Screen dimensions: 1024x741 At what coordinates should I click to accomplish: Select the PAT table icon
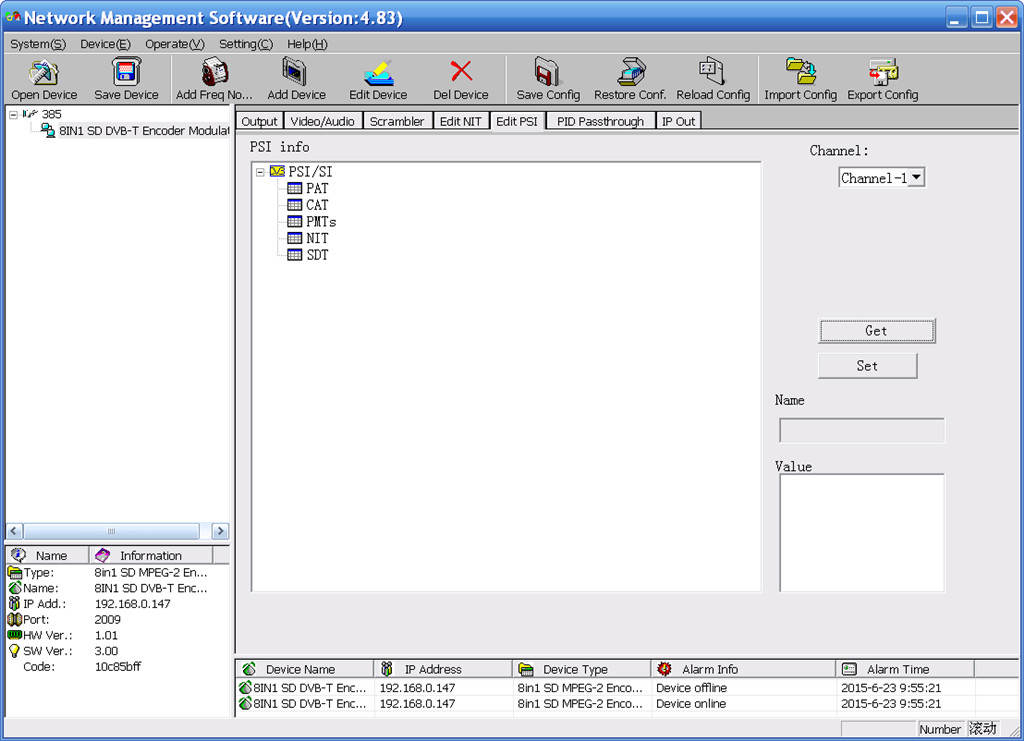coord(295,188)
